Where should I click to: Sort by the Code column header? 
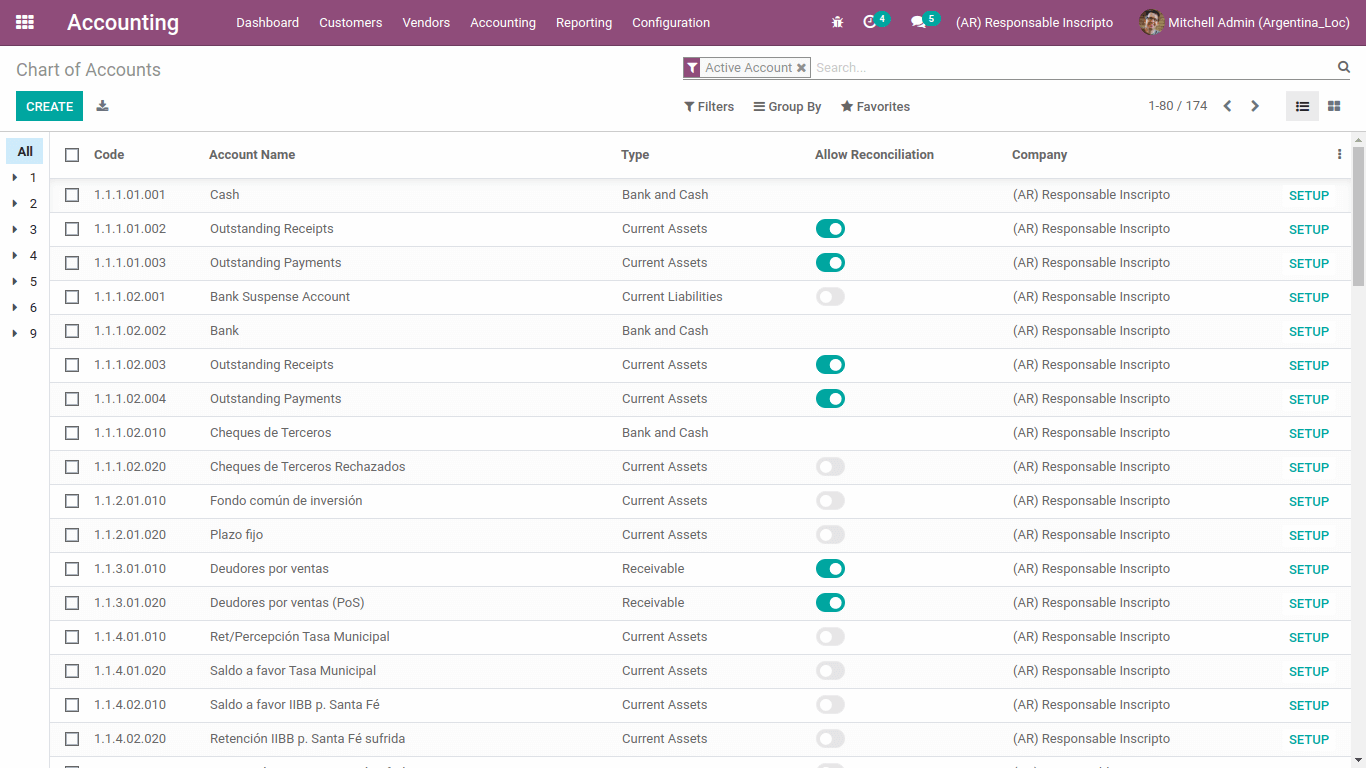(x=109, y=155)
